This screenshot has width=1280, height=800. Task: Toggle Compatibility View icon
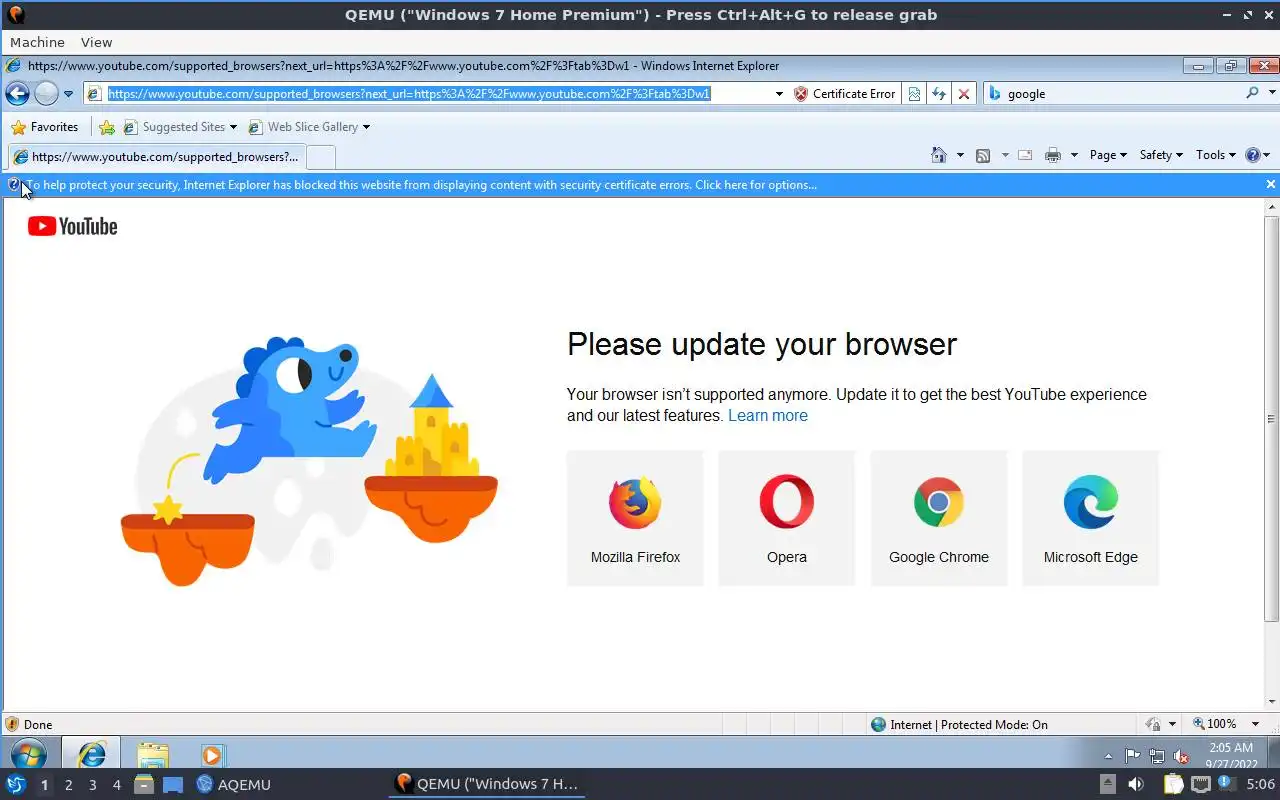[x=913, y=94]
